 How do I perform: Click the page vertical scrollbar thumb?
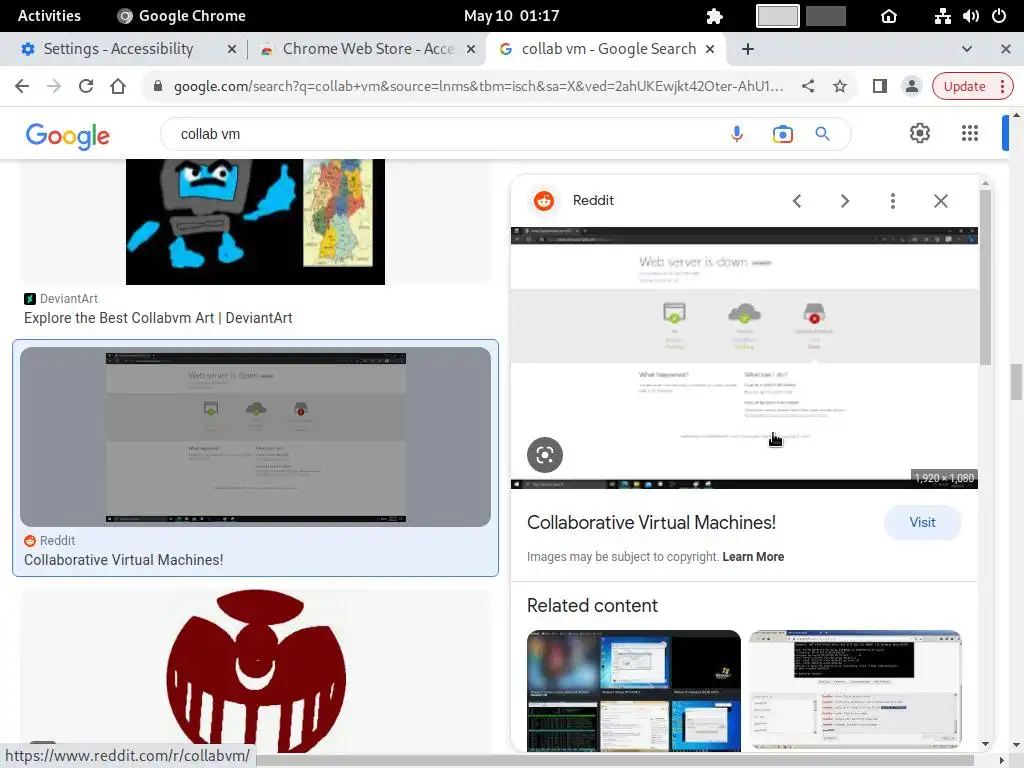[1016, 381]
